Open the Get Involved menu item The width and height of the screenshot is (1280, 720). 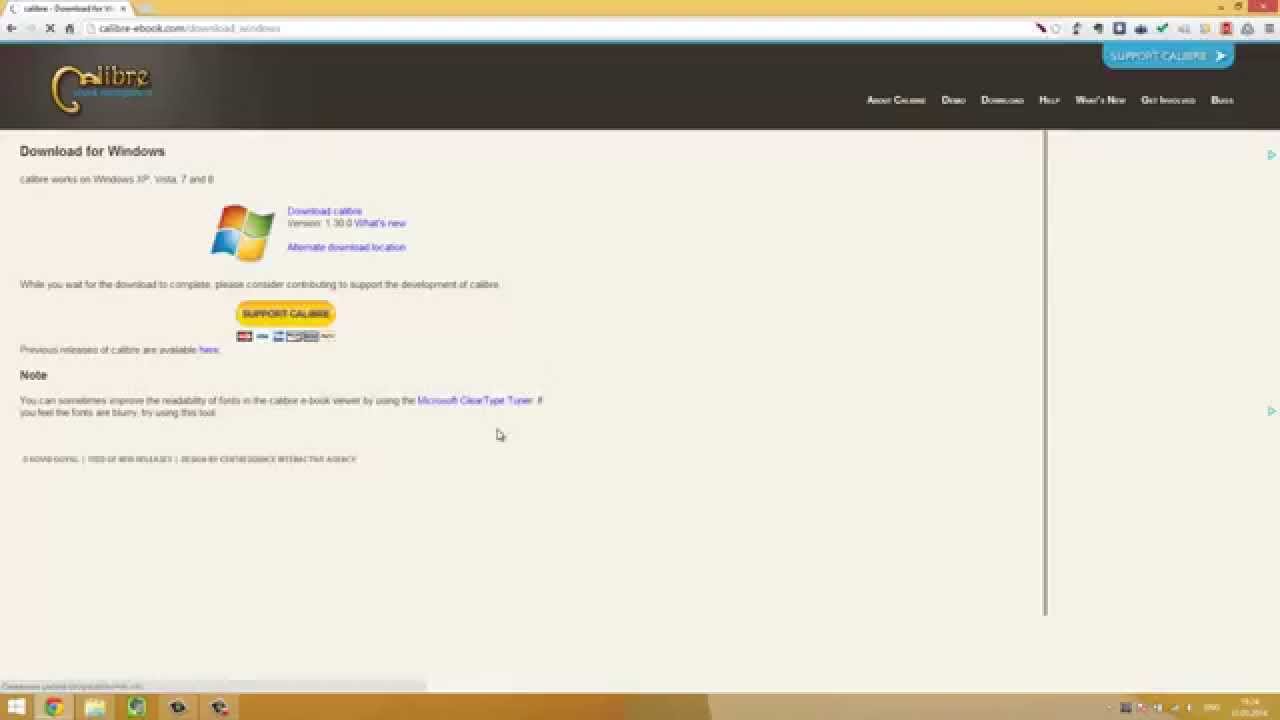(1168, 100)
